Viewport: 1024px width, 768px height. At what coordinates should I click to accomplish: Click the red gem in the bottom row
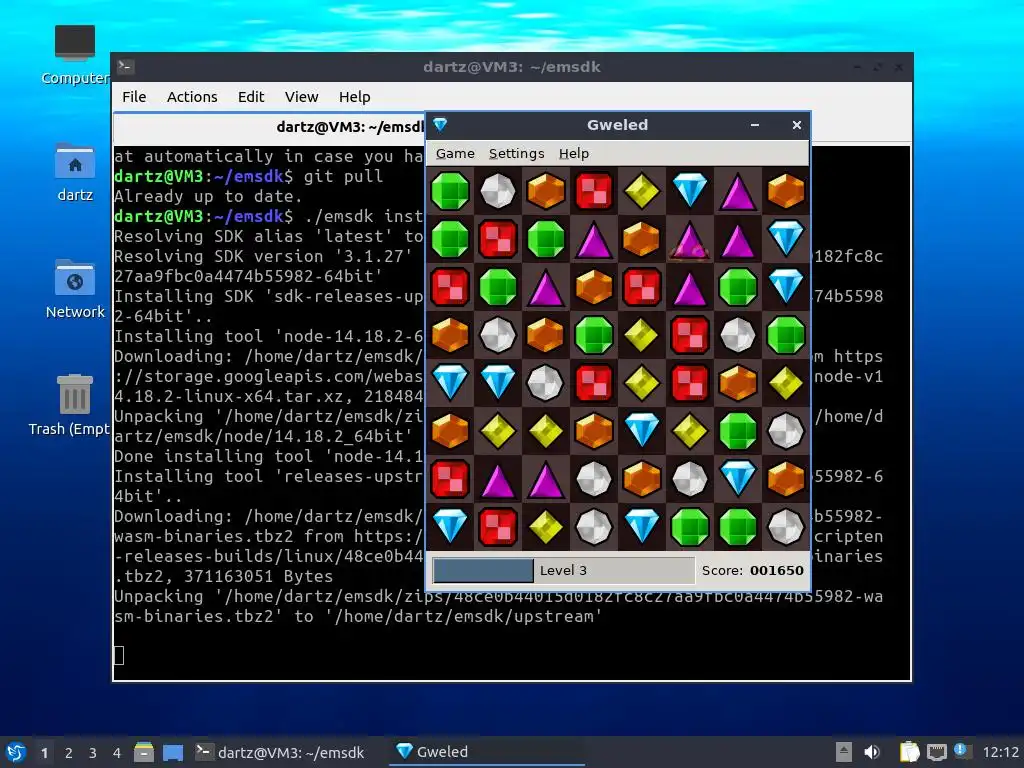pos(498,526)
